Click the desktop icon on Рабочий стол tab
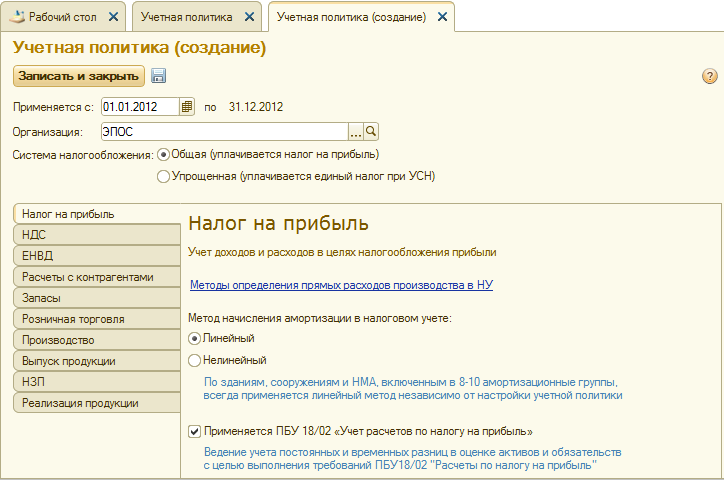Screen dimensions: 724x480 pyautogui.click(x=18, y=17)
